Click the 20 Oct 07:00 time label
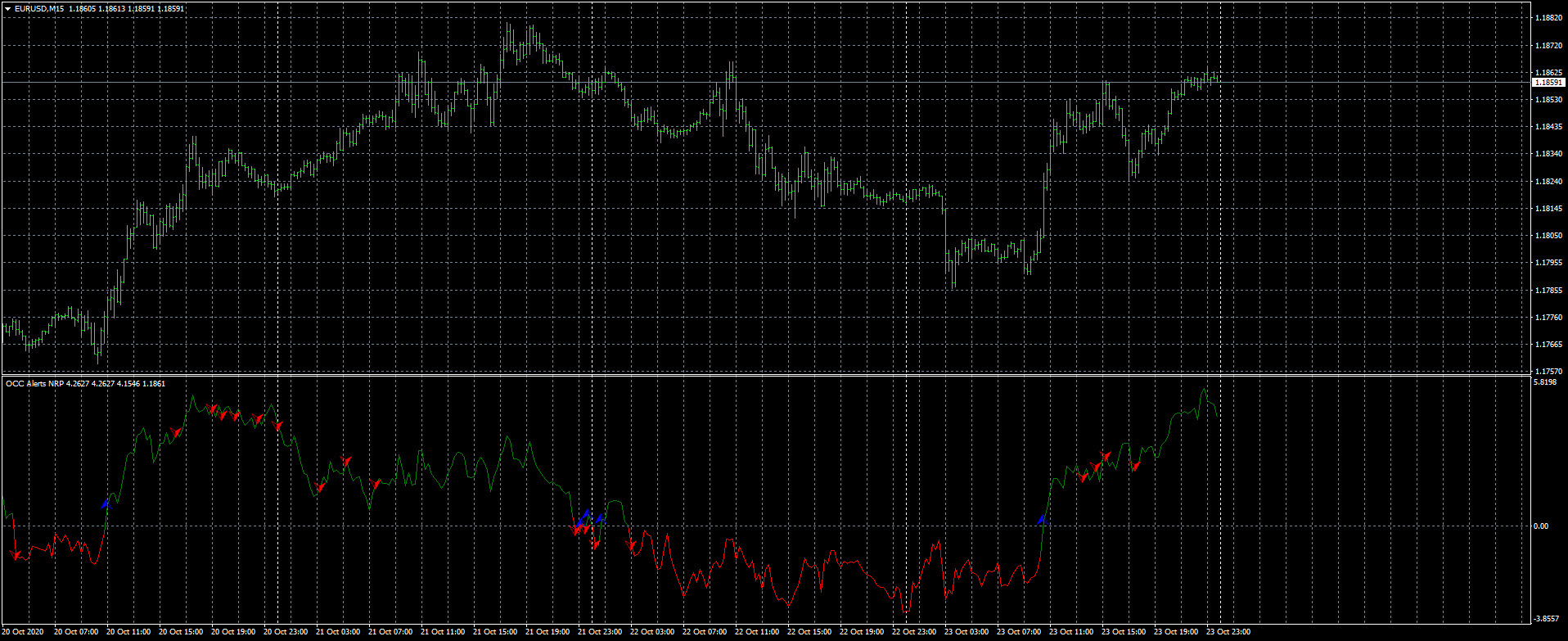This screenshot has height=641, width=1568. point(76,632)
